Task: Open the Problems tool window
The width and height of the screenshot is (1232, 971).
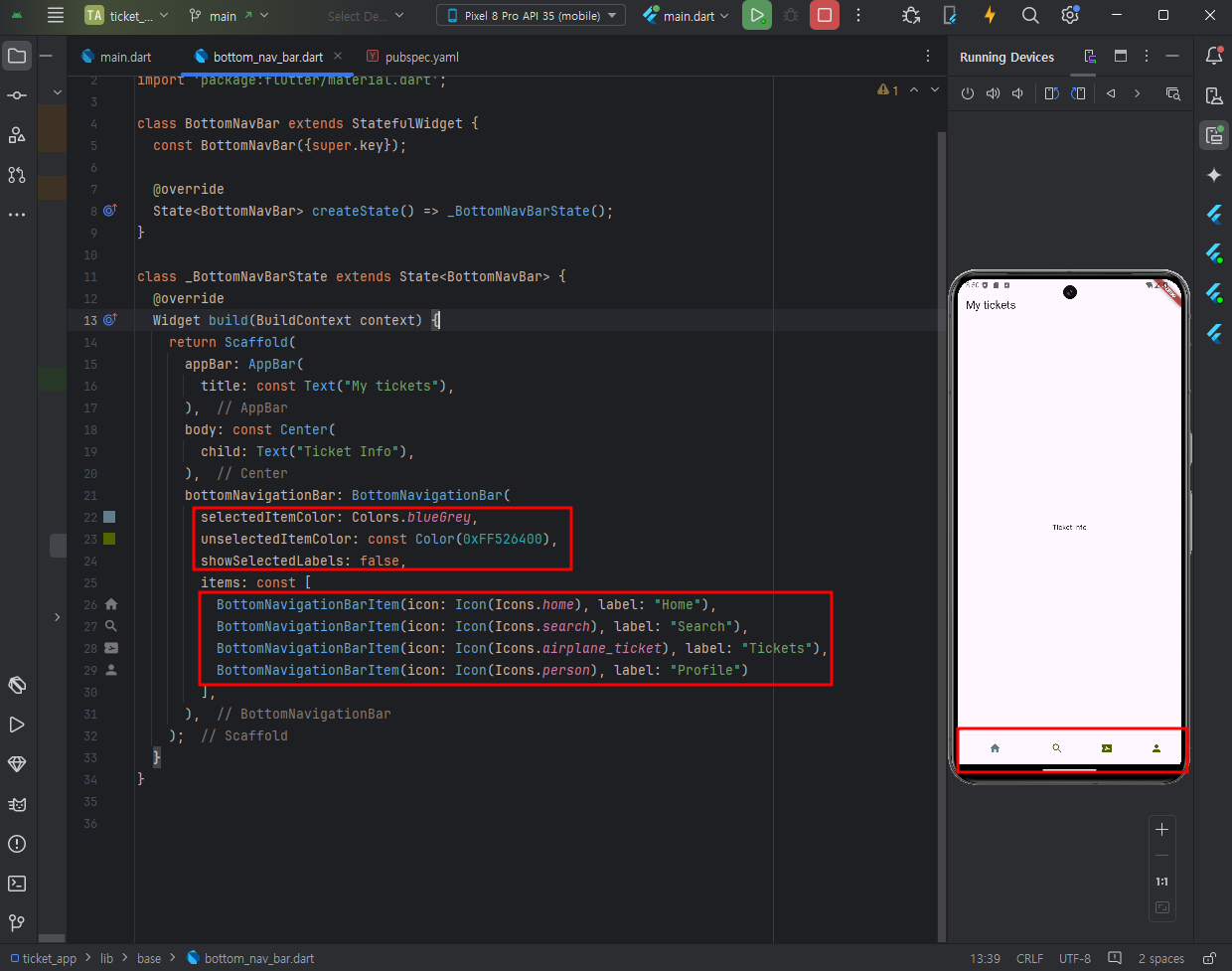Action: pos(17,844)
